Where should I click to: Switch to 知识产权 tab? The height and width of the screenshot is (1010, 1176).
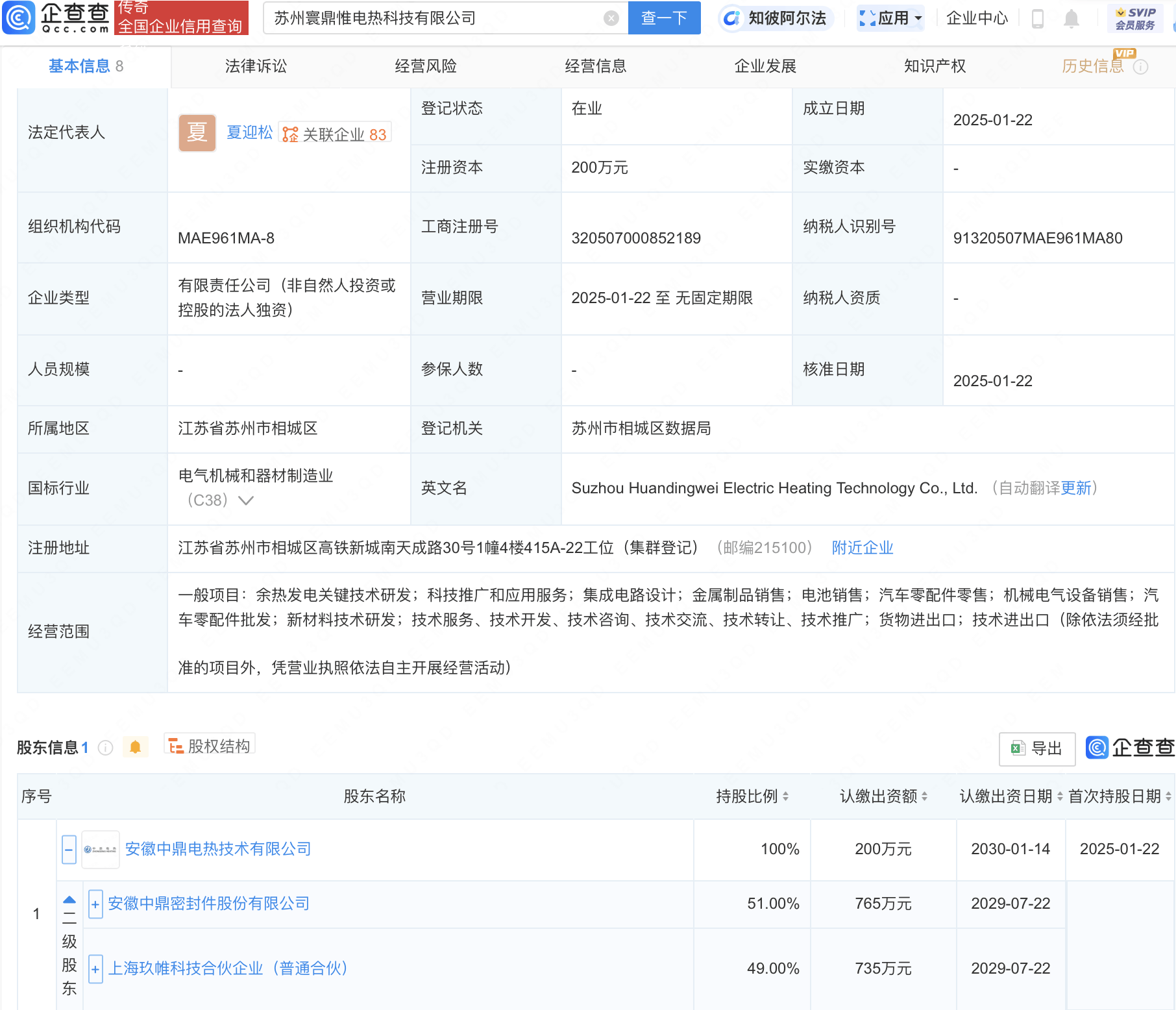click(x=935, y=66)
